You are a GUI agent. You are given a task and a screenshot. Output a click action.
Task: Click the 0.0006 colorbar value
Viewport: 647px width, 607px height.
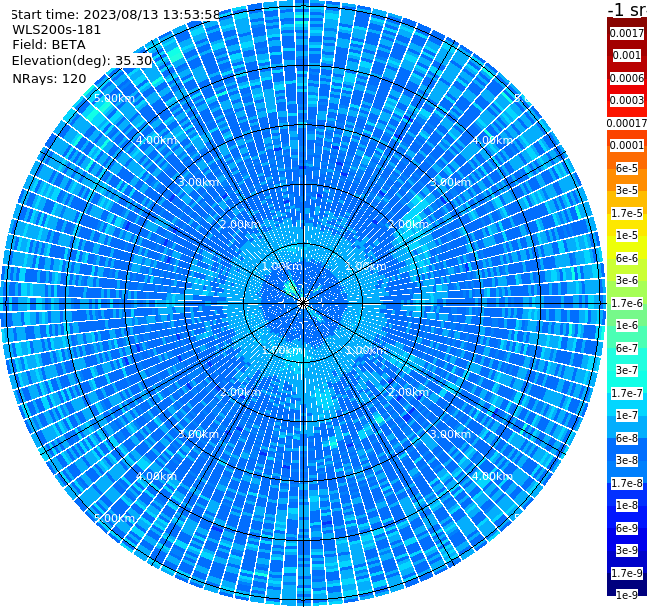click(627, 78)
